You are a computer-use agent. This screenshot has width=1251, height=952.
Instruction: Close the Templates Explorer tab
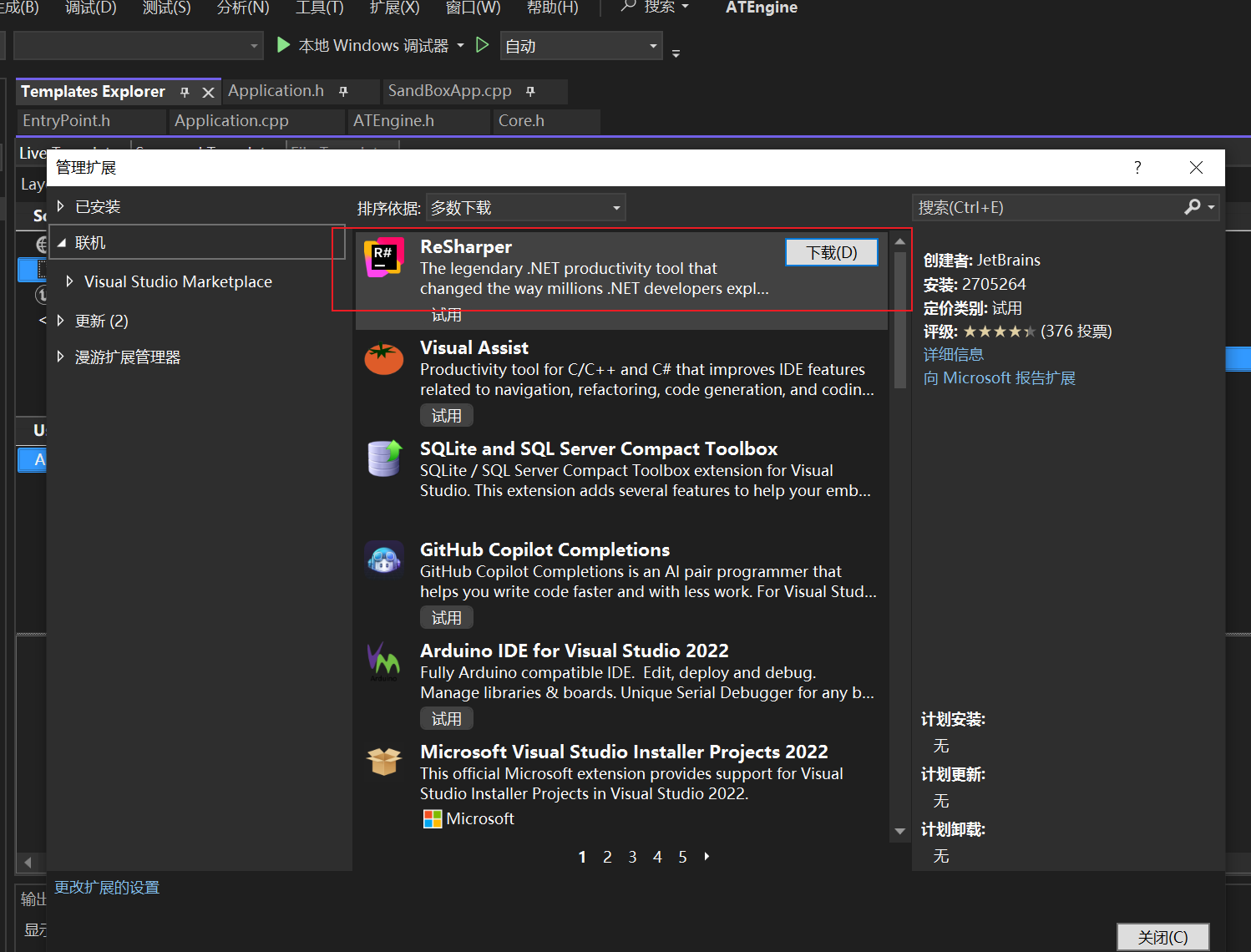click(x=208, y=93)
